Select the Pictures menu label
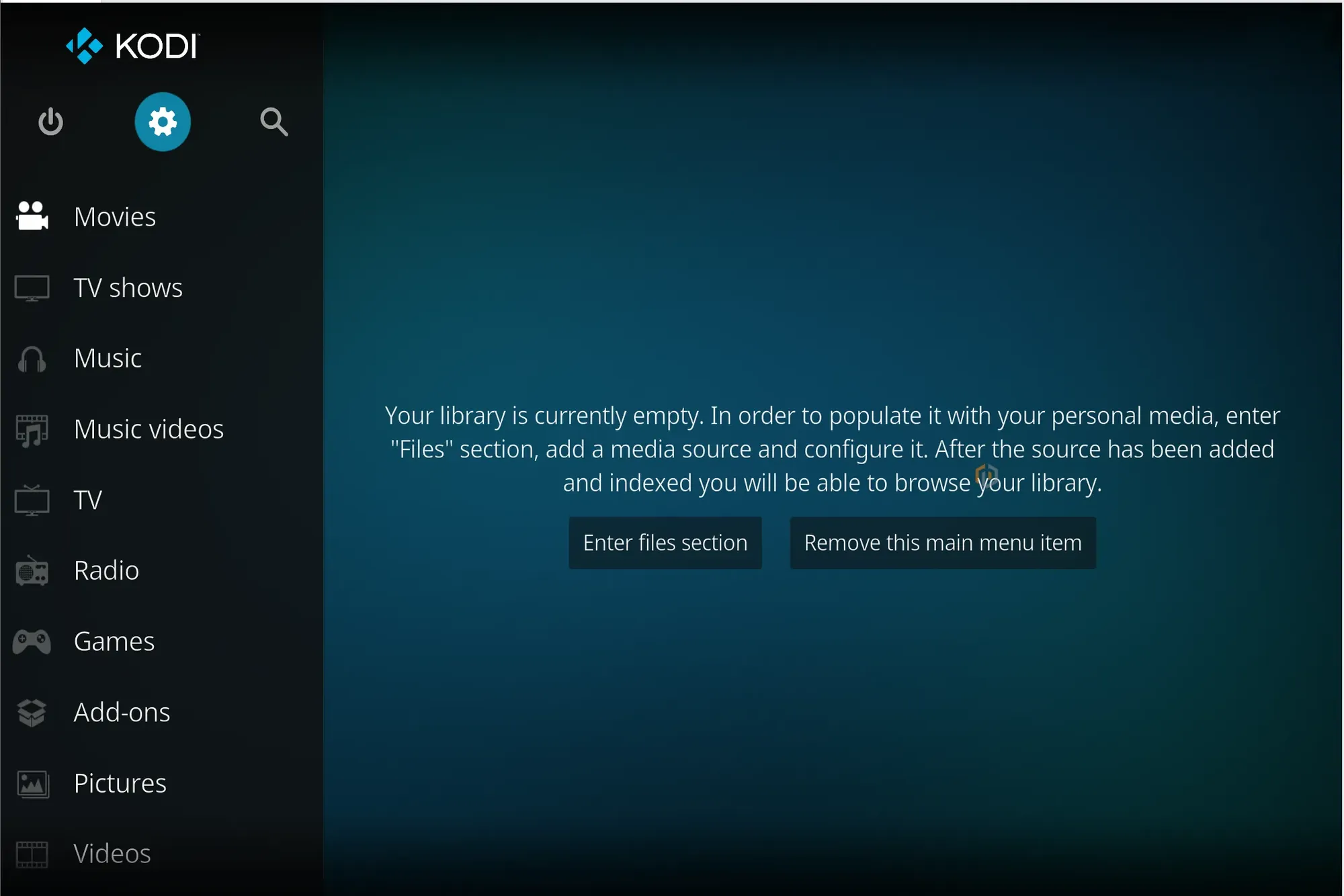This screenshot has height=896, width=1344. 120,783
